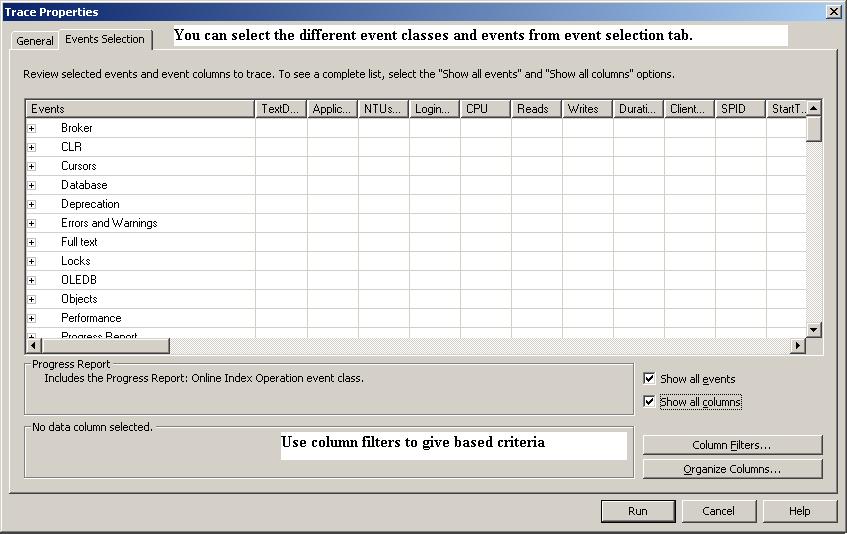Expand the Locks event category
This screenshot has height=534, width=847.
pyautogui.click(x=32, y=261)
